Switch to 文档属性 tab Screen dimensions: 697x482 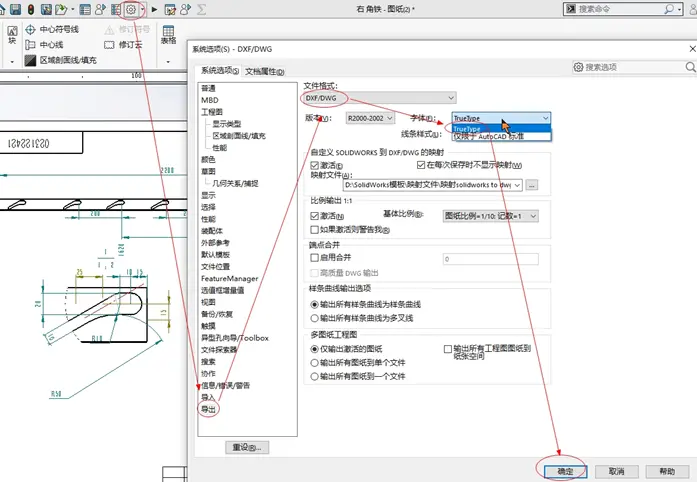[265, 71]
